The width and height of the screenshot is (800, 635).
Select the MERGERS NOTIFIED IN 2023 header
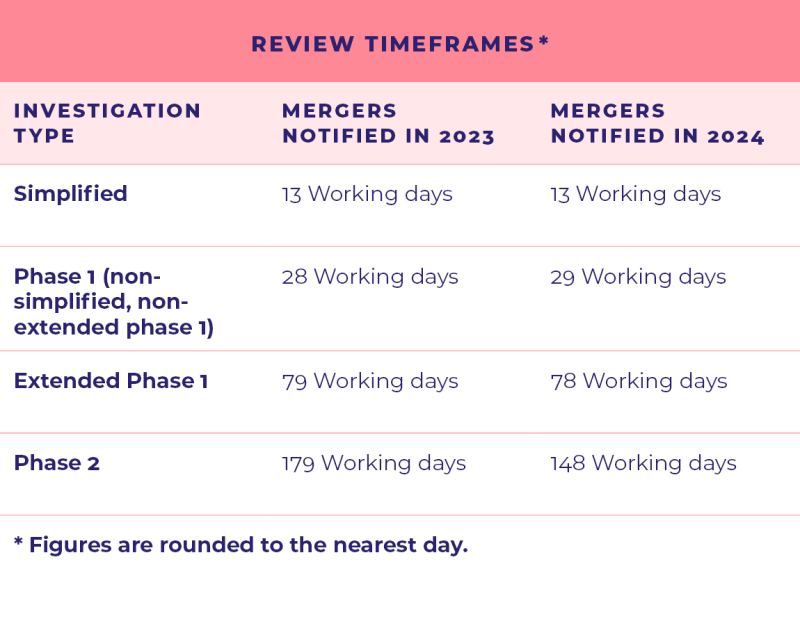[388, 123]
